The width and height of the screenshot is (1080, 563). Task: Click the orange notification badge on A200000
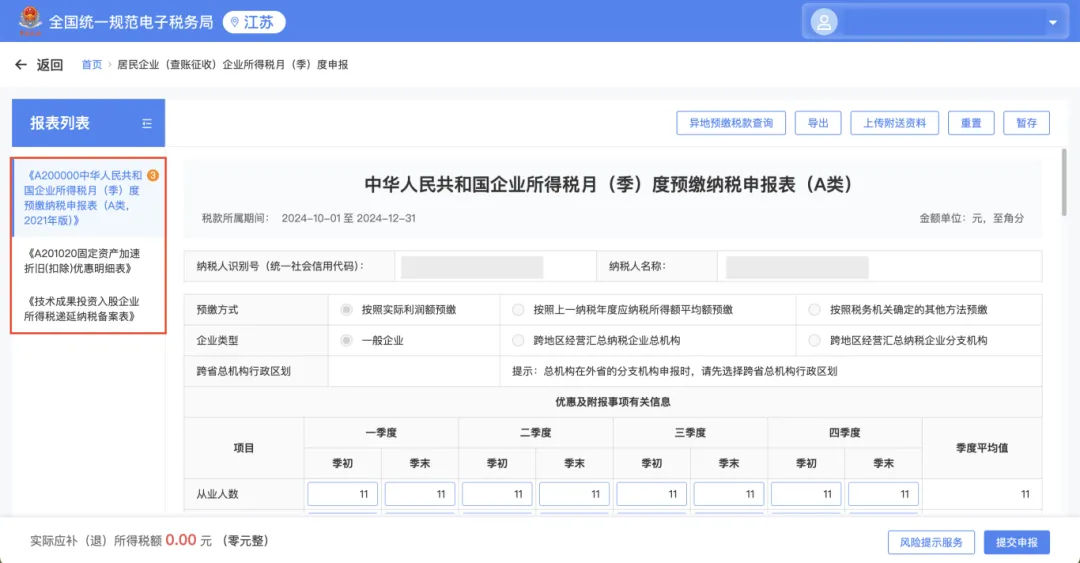(x=153, y=175)
